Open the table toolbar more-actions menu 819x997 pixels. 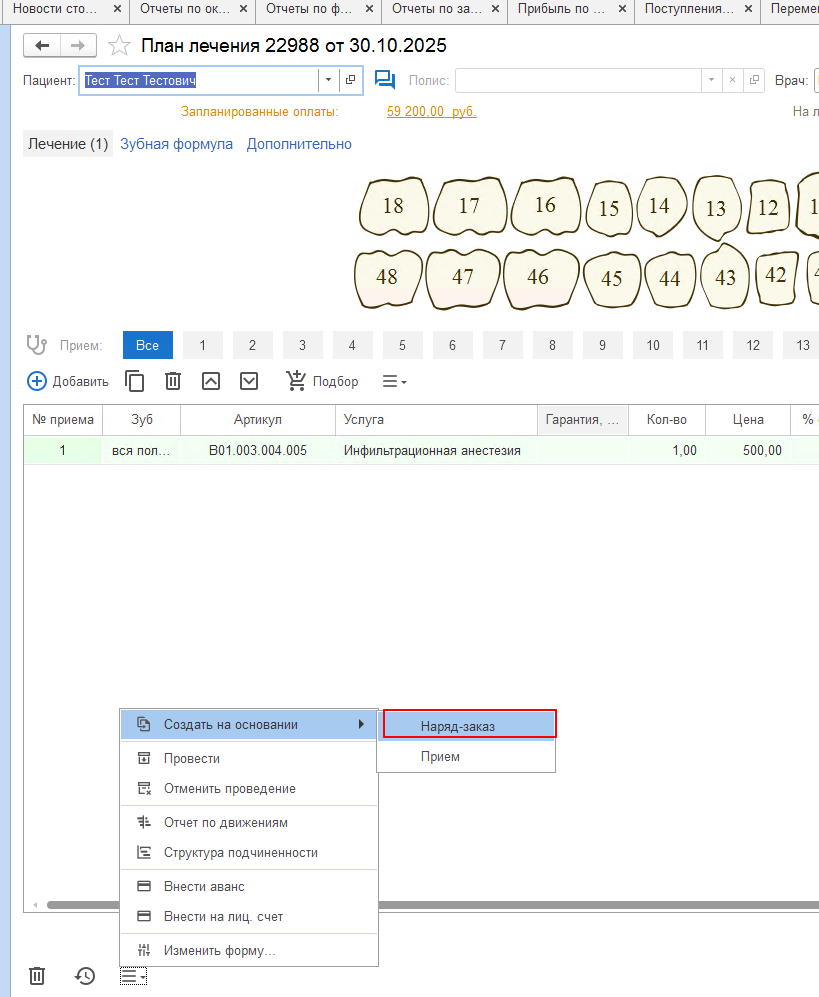point(394,382)
